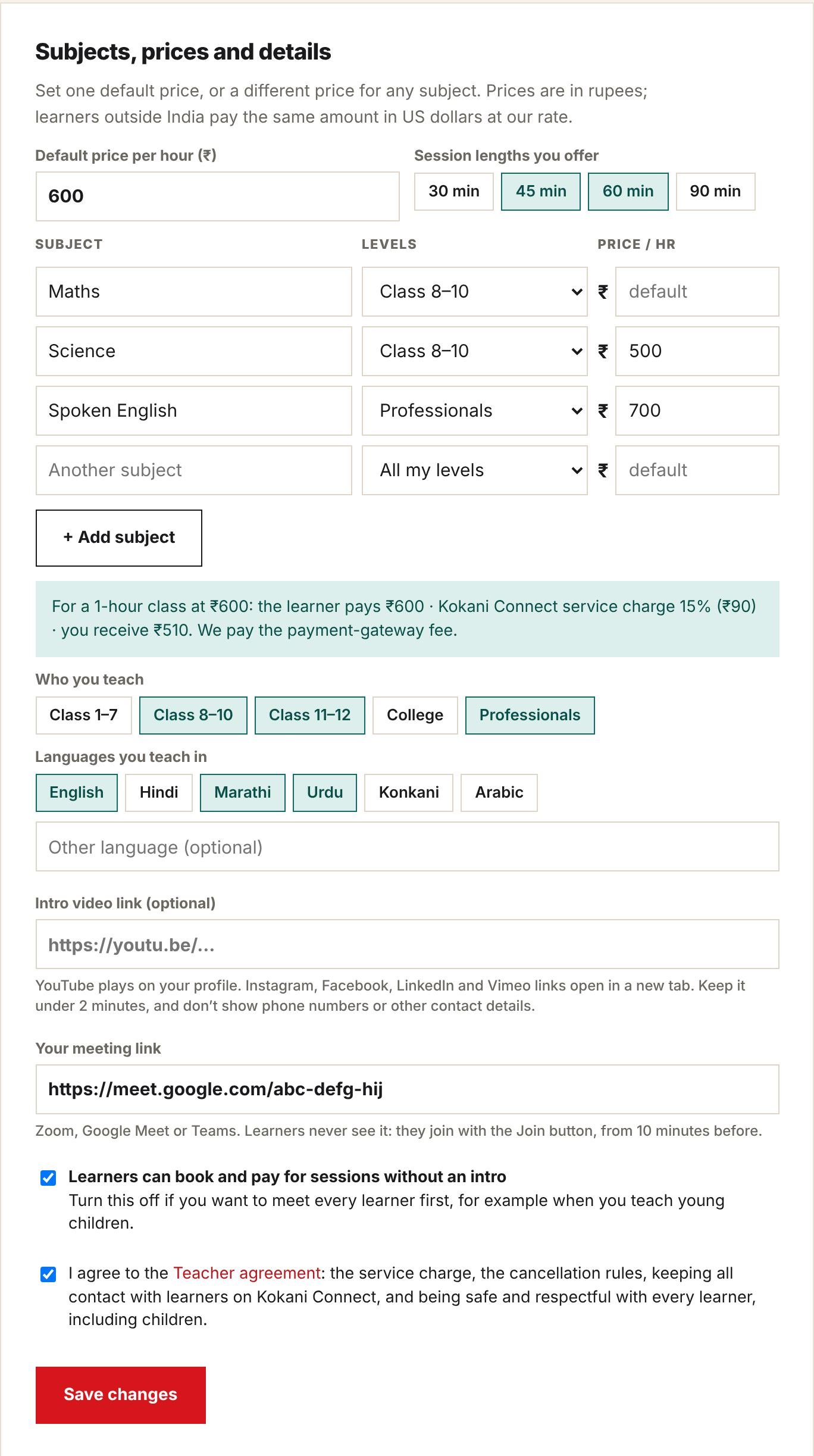Toggle the 30 min session length
Viewport: 814px width, 1456px height.
pos(454,192)
